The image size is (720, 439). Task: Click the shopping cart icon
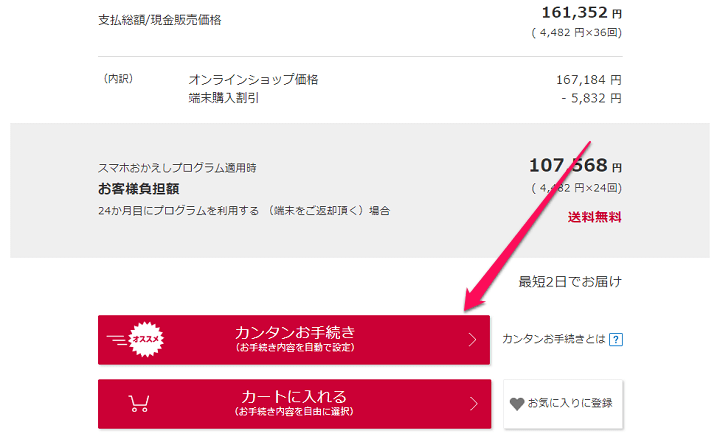pyautogui.click(x=139, y=404)
